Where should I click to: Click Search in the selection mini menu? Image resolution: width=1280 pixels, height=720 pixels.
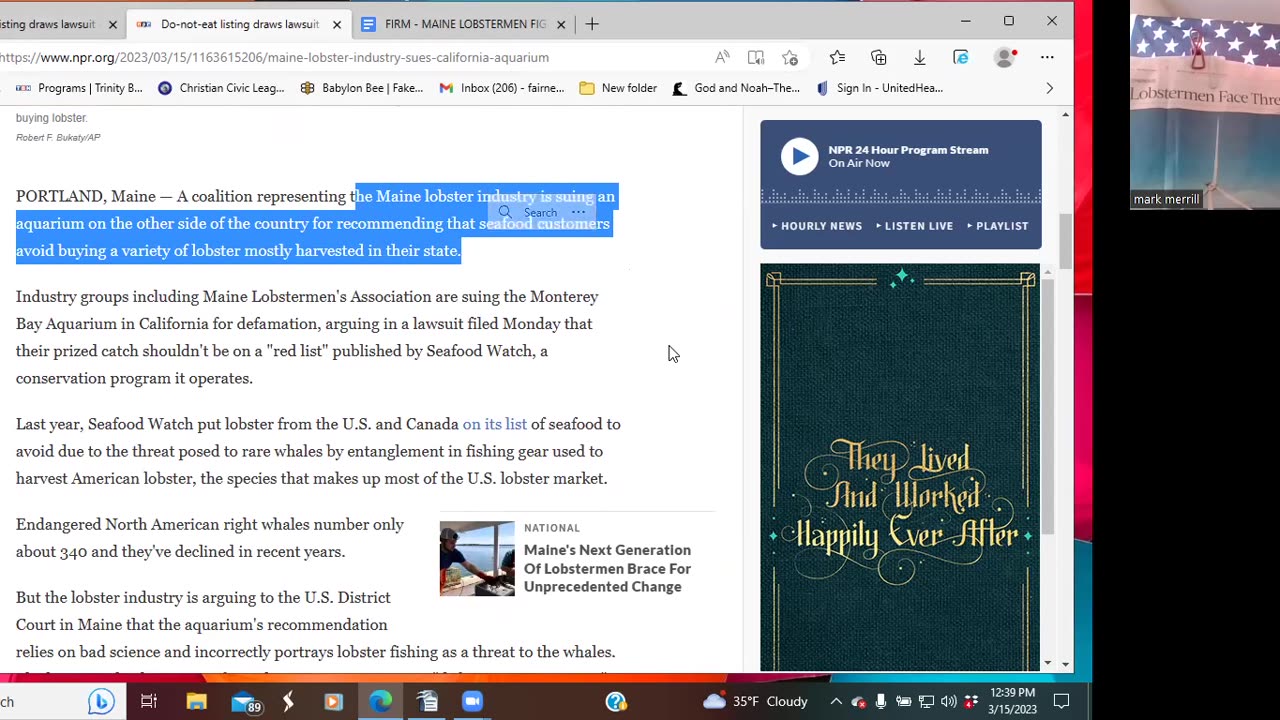point(530,212)
